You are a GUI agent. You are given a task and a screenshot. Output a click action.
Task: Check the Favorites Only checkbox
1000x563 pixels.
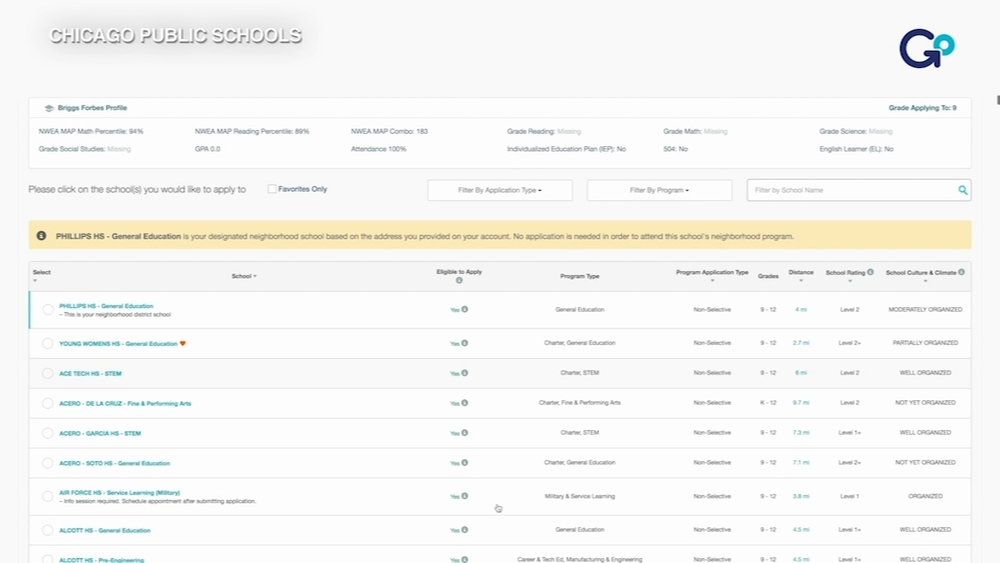tap(272, 189)
